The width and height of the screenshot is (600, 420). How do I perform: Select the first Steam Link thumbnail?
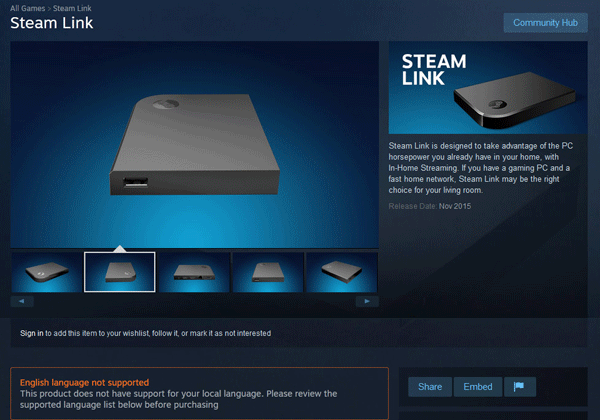pyautogui.click(x=46, y=272)
